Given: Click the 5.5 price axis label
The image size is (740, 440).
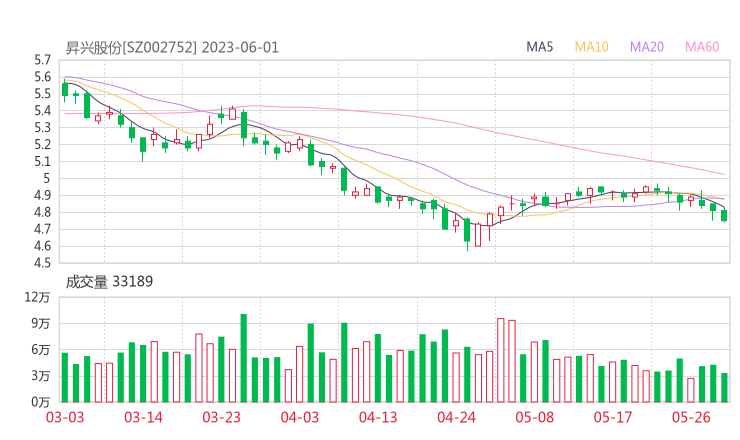Looking at the screenshot, I should click(42, 94).
